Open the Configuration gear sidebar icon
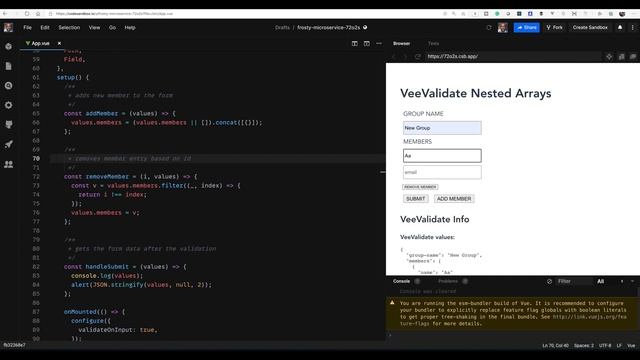Viewport: 640px width, 360px height. [x=9, y=105]
